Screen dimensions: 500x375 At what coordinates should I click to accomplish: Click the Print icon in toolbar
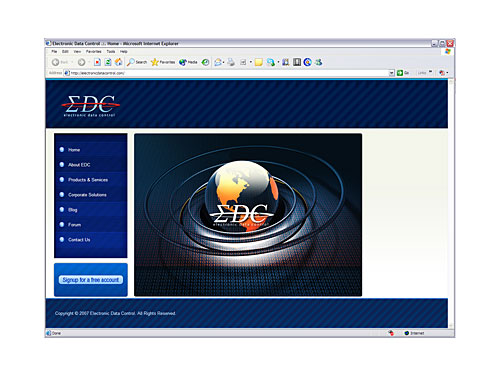tap(231, 62)
